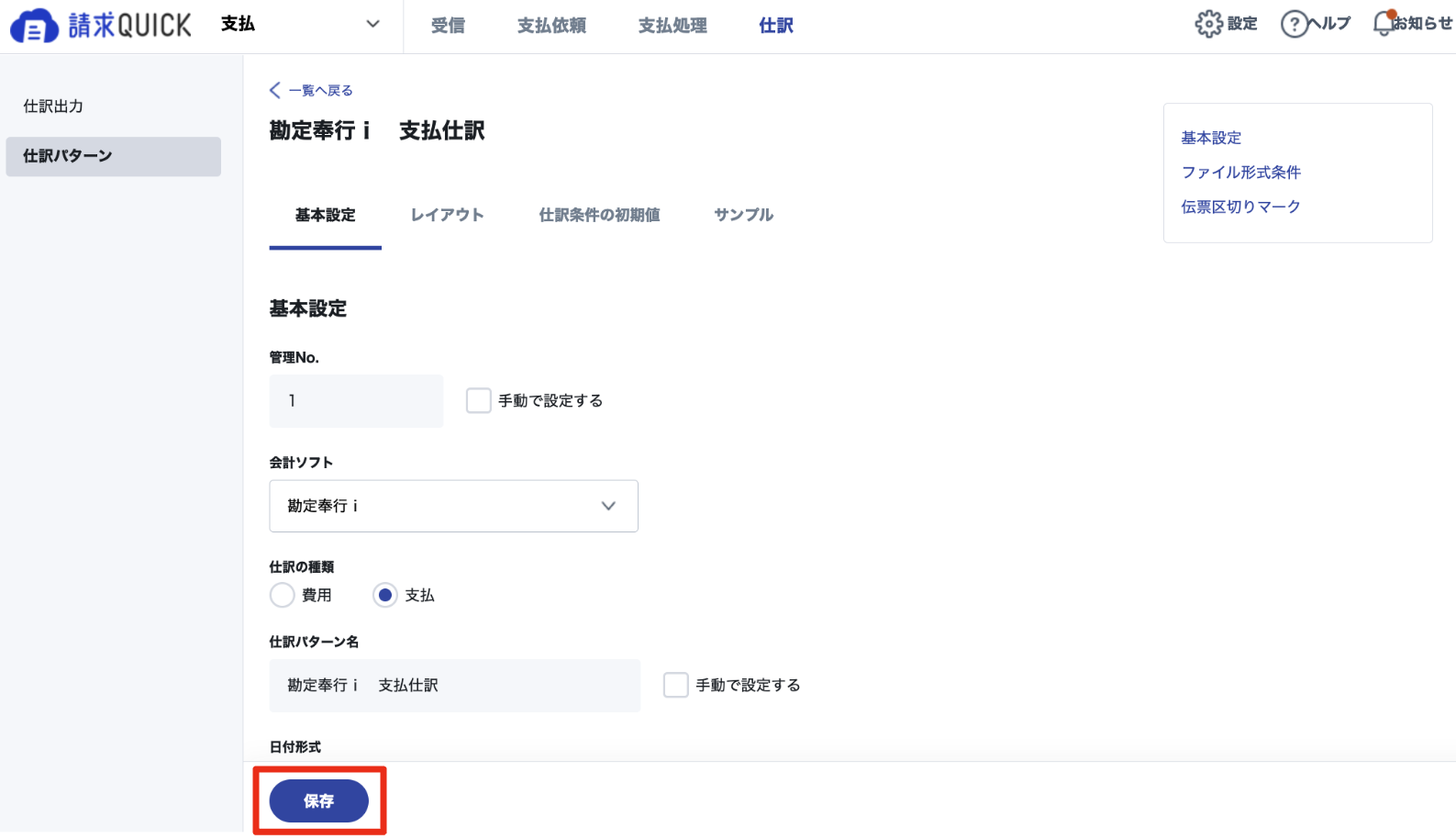Go to the 仕訳 menu
This screenshot has height=839, width=1456.
pos(776,26)
